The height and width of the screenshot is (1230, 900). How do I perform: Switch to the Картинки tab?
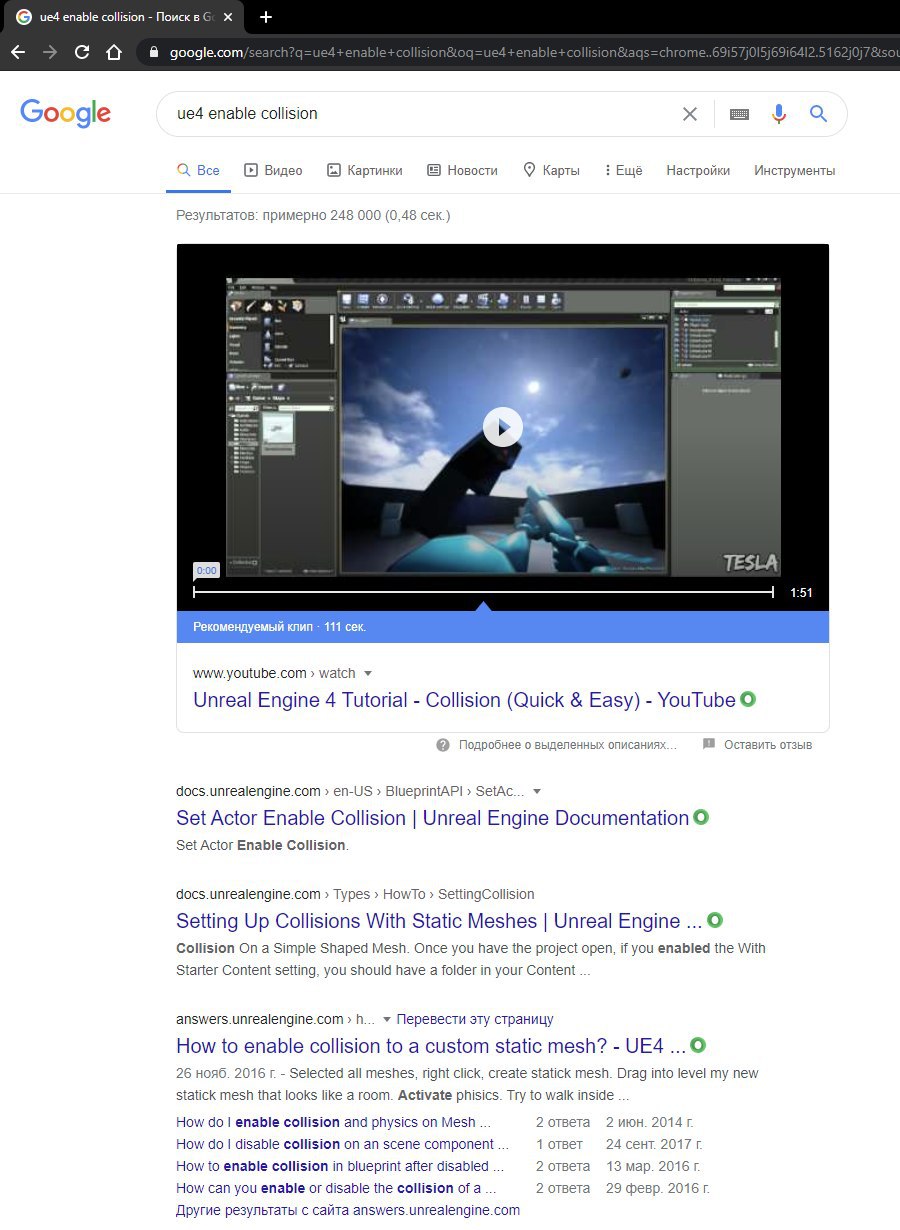click(365, 171)
